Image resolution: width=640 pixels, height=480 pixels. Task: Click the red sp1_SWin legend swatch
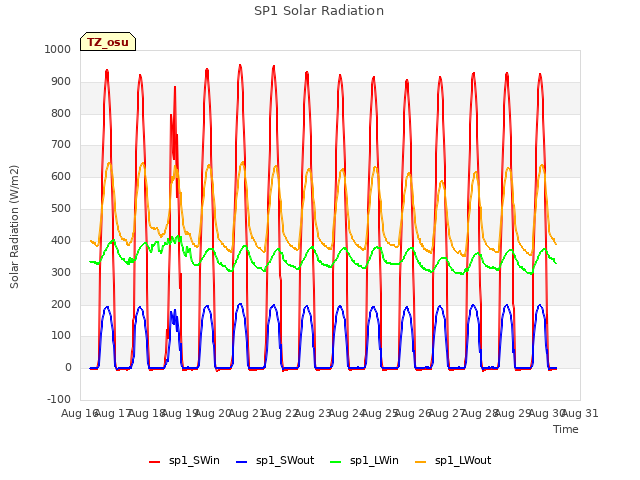155,462
